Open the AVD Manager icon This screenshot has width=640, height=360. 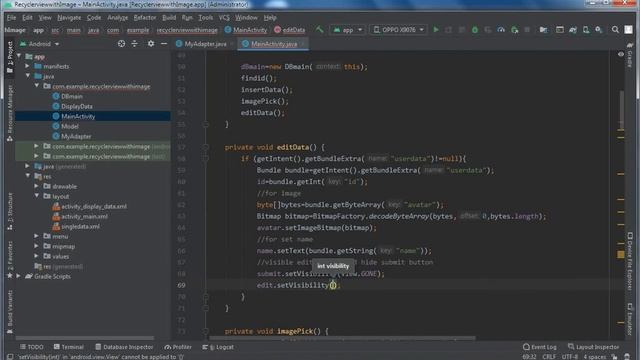click(586, 30)
